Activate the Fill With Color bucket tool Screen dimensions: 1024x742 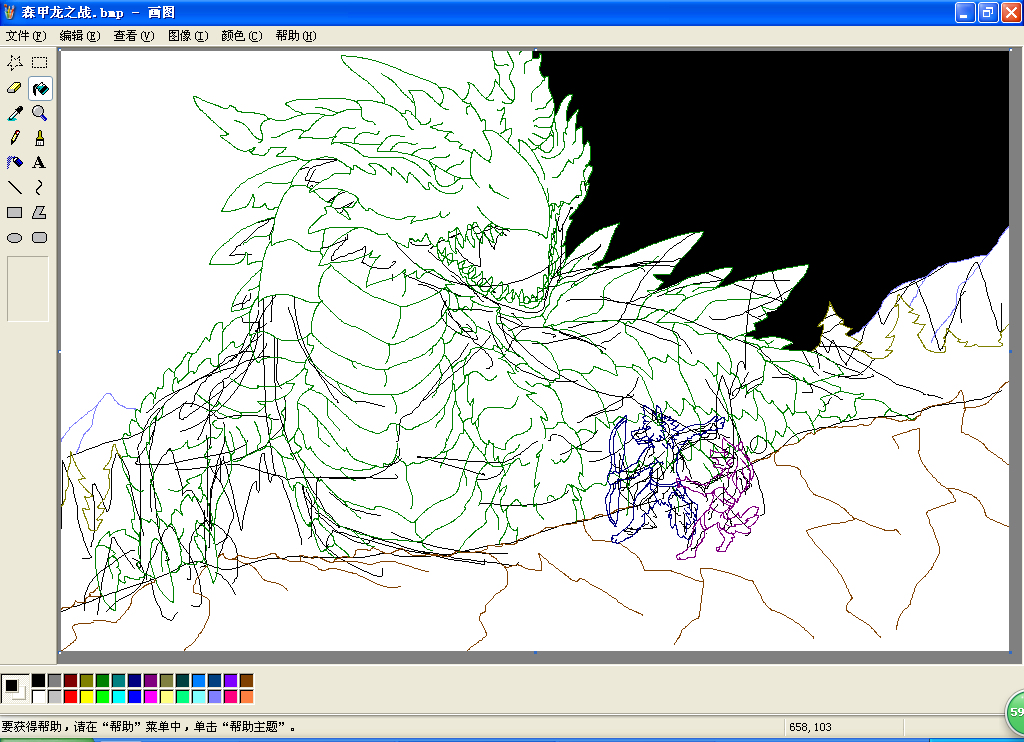(40, 88)
